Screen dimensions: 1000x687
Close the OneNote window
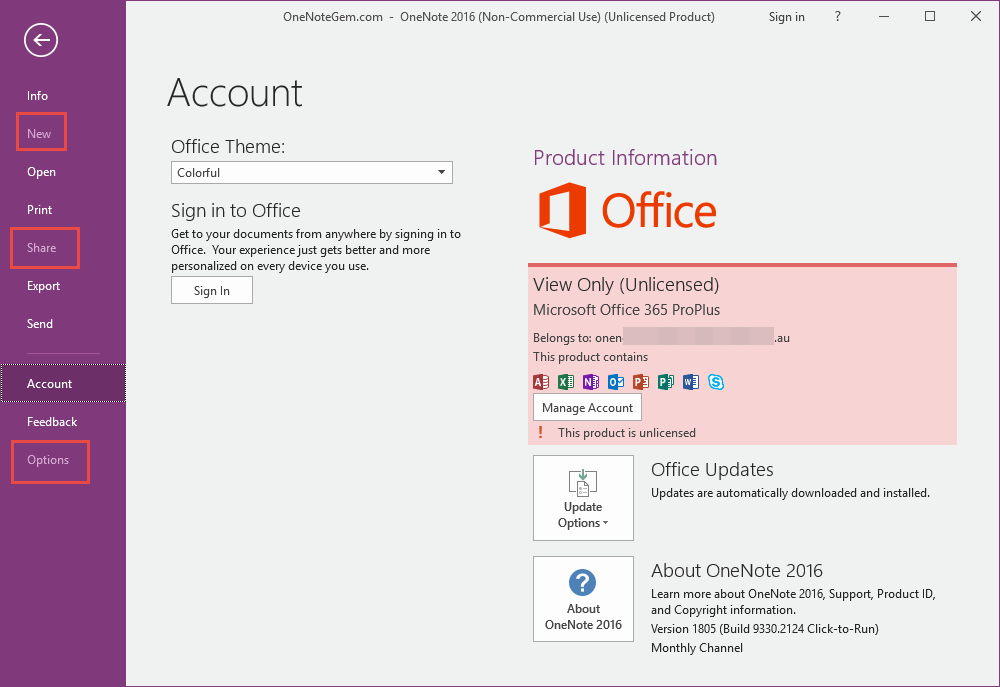click(976, 17)
